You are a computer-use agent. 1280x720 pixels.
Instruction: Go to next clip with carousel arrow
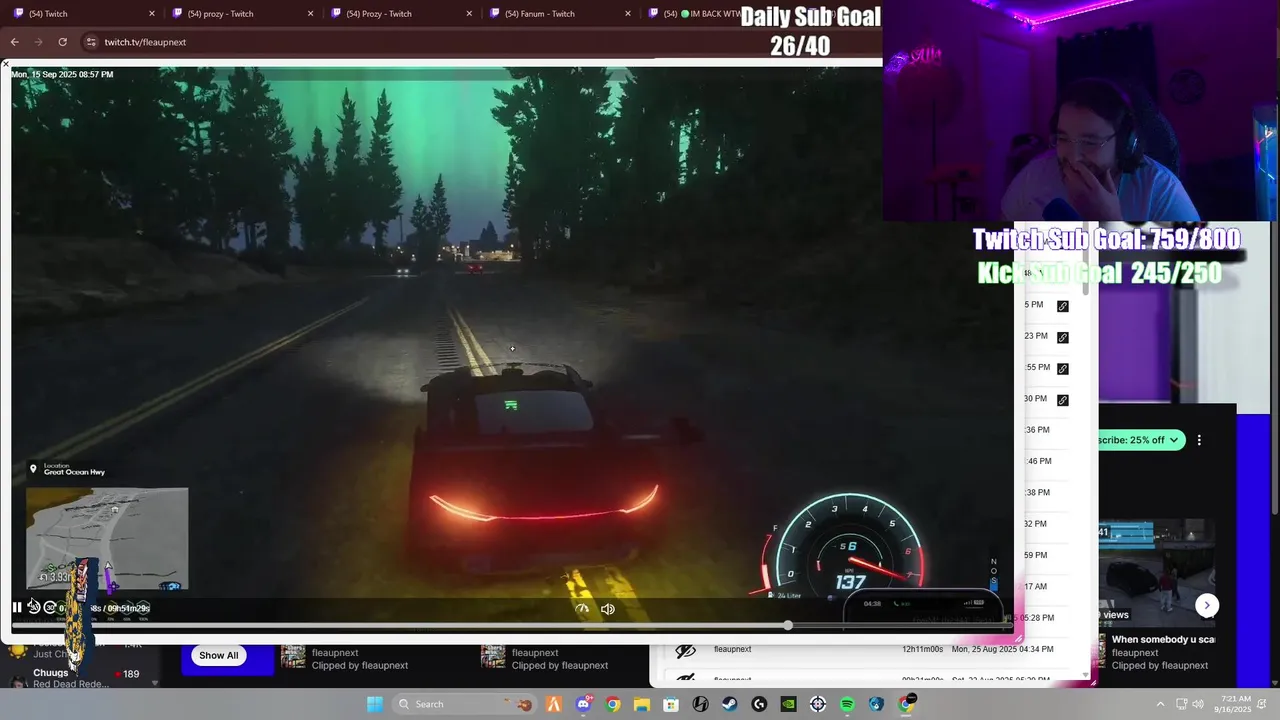coord(1207,605)
